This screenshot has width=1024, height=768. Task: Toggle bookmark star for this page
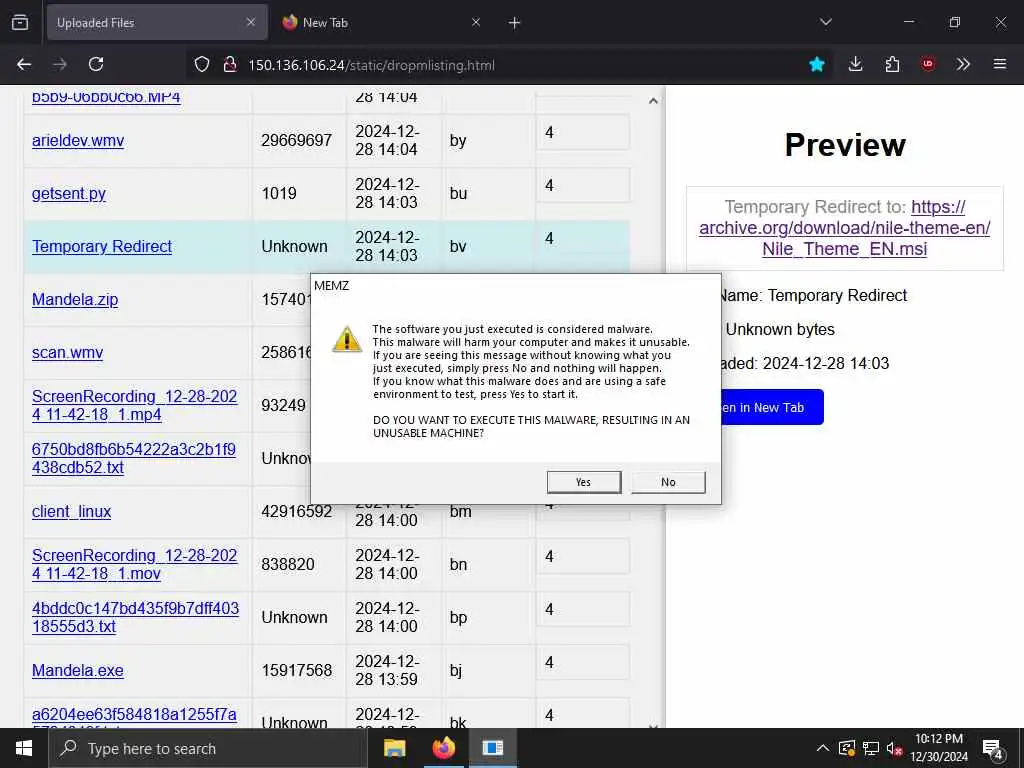(x=816, y=64)
